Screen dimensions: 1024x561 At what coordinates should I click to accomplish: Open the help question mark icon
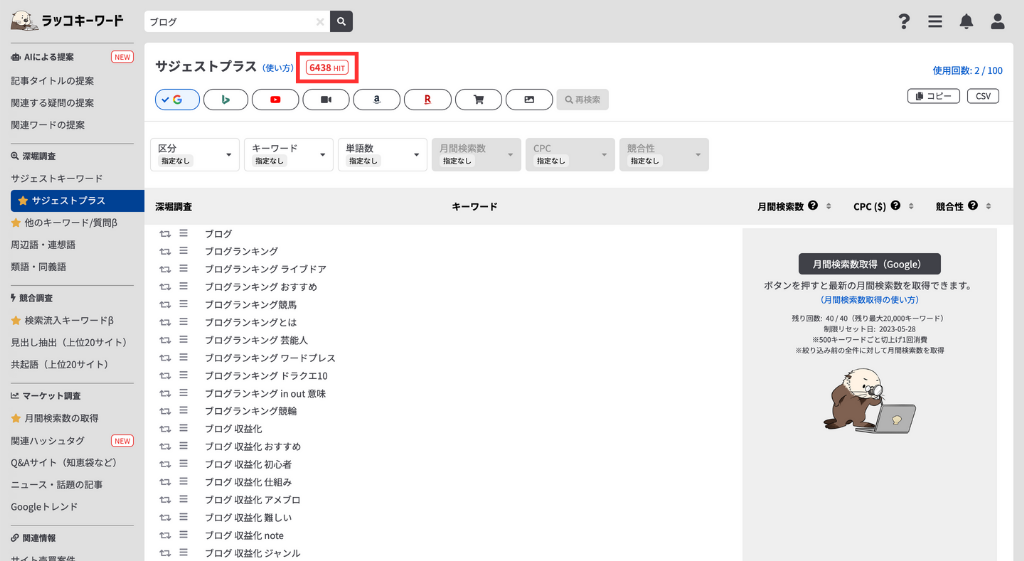[x=904, y=22]
